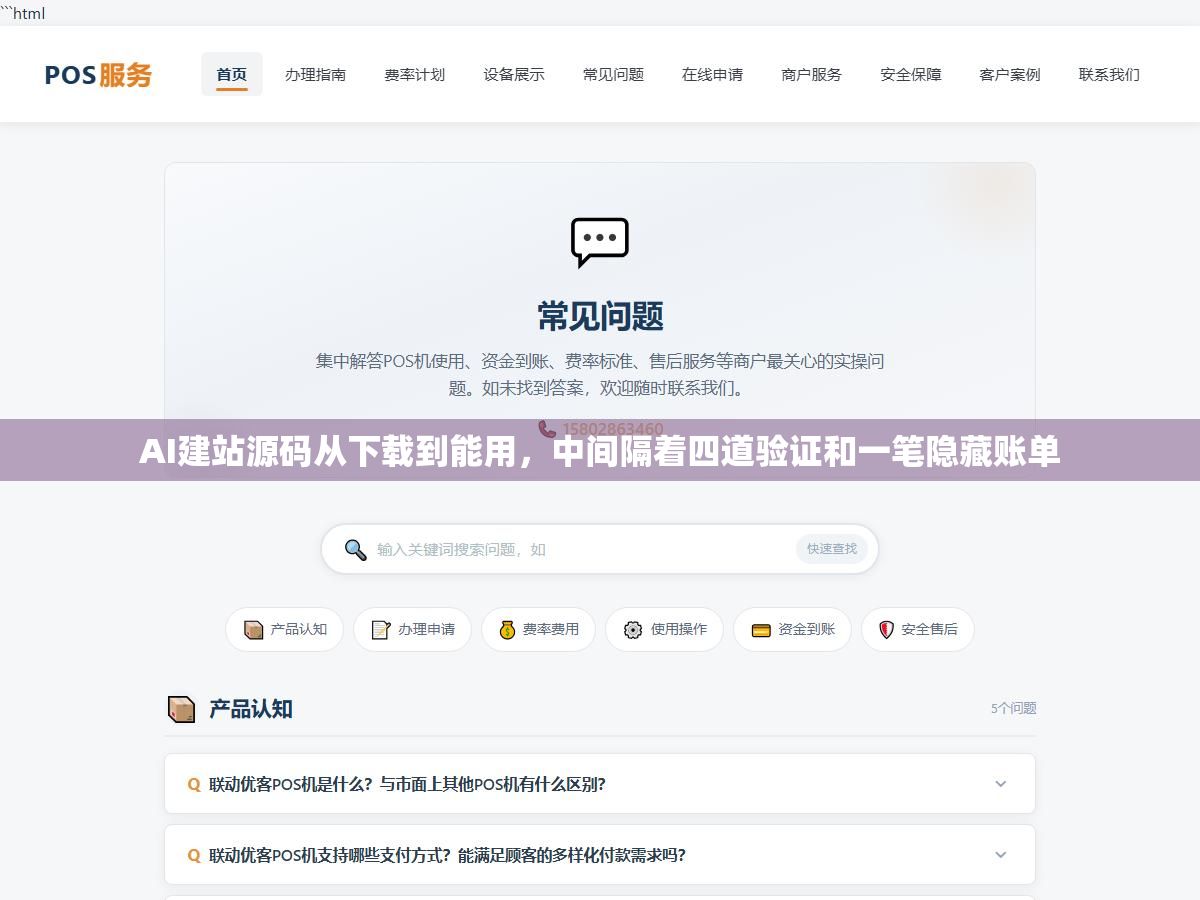
Task: Filter by 安全售后 category chip
Action: pos(917,630)
